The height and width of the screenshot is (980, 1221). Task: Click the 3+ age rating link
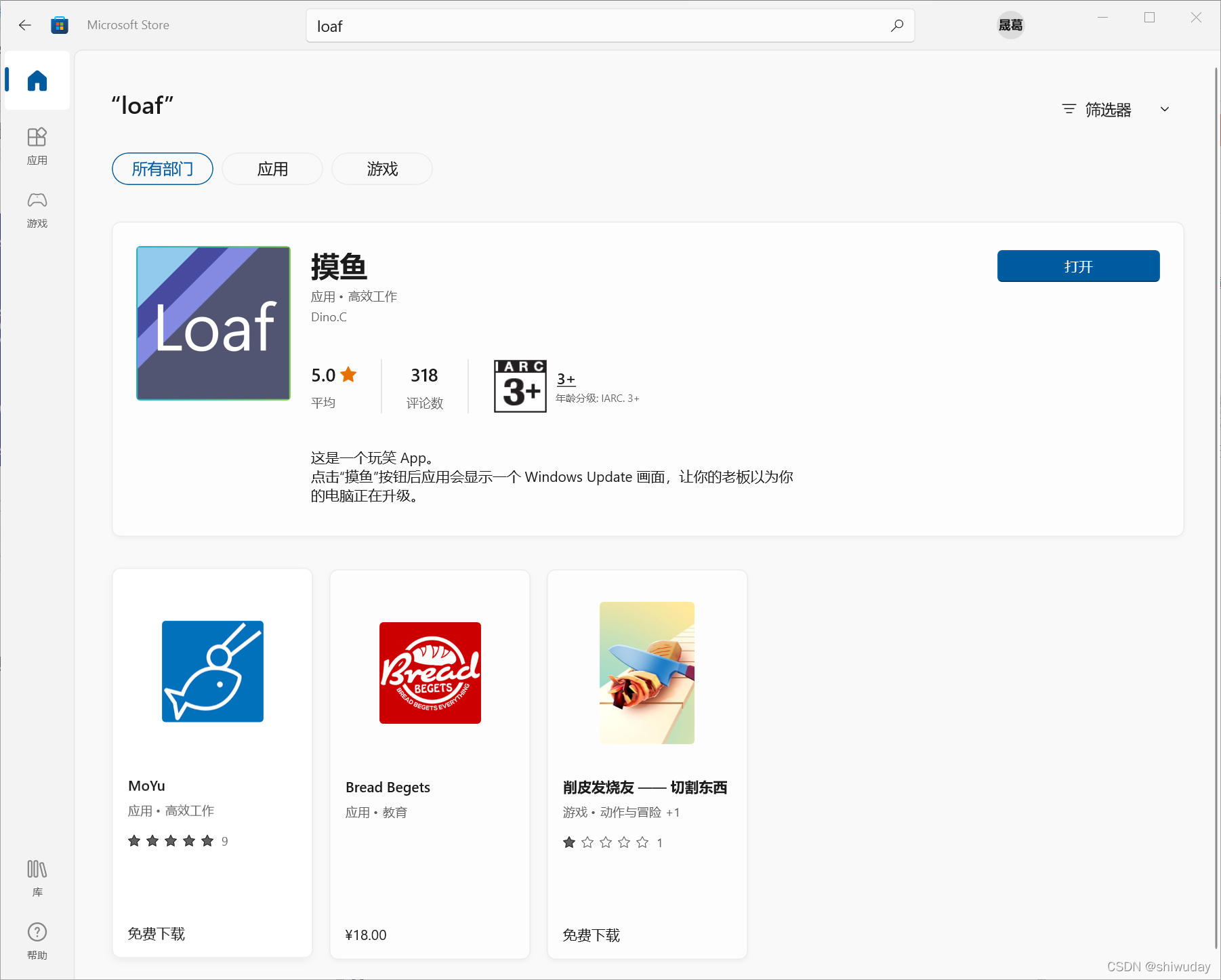[566, 380]
